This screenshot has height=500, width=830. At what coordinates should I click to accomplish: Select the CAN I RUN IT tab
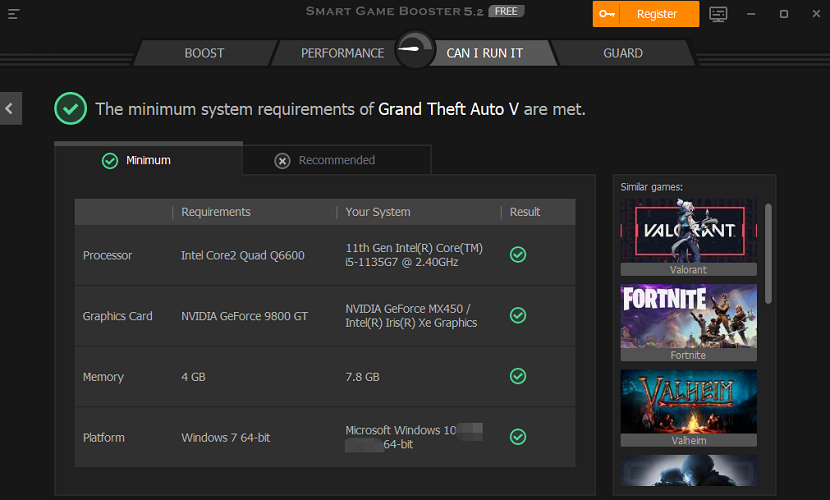484,53
